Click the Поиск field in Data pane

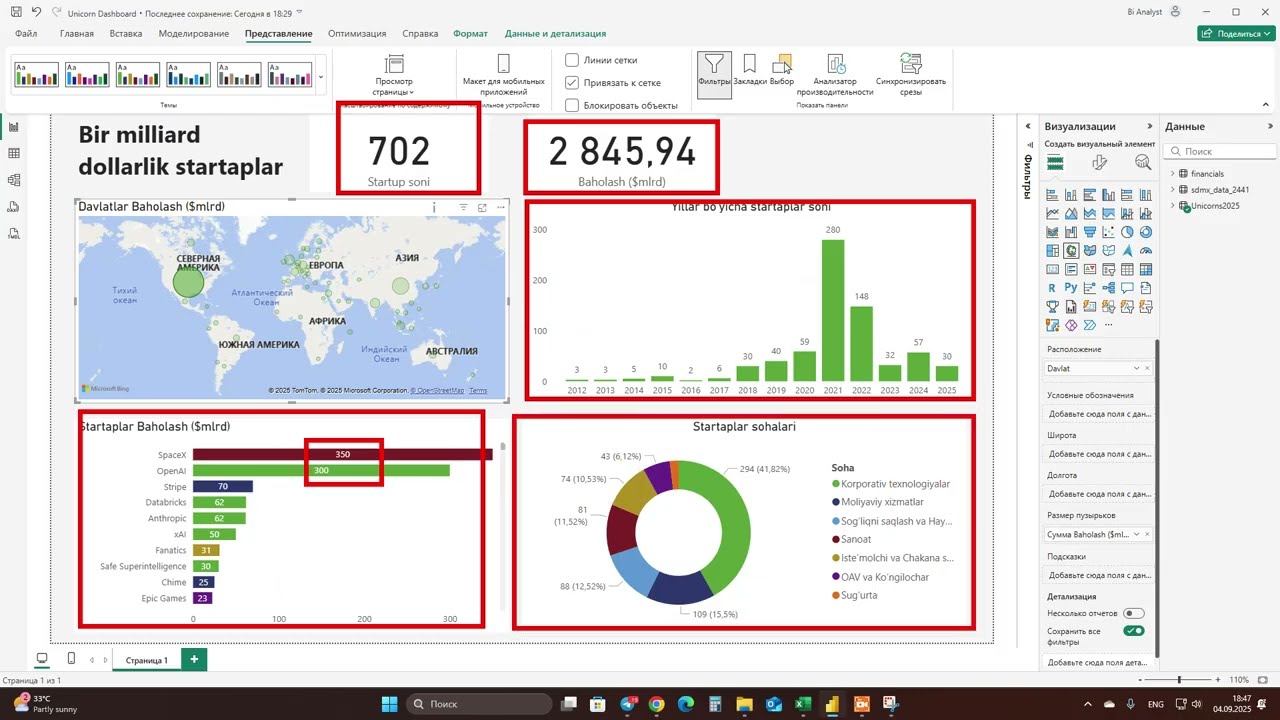point(1220,151)
